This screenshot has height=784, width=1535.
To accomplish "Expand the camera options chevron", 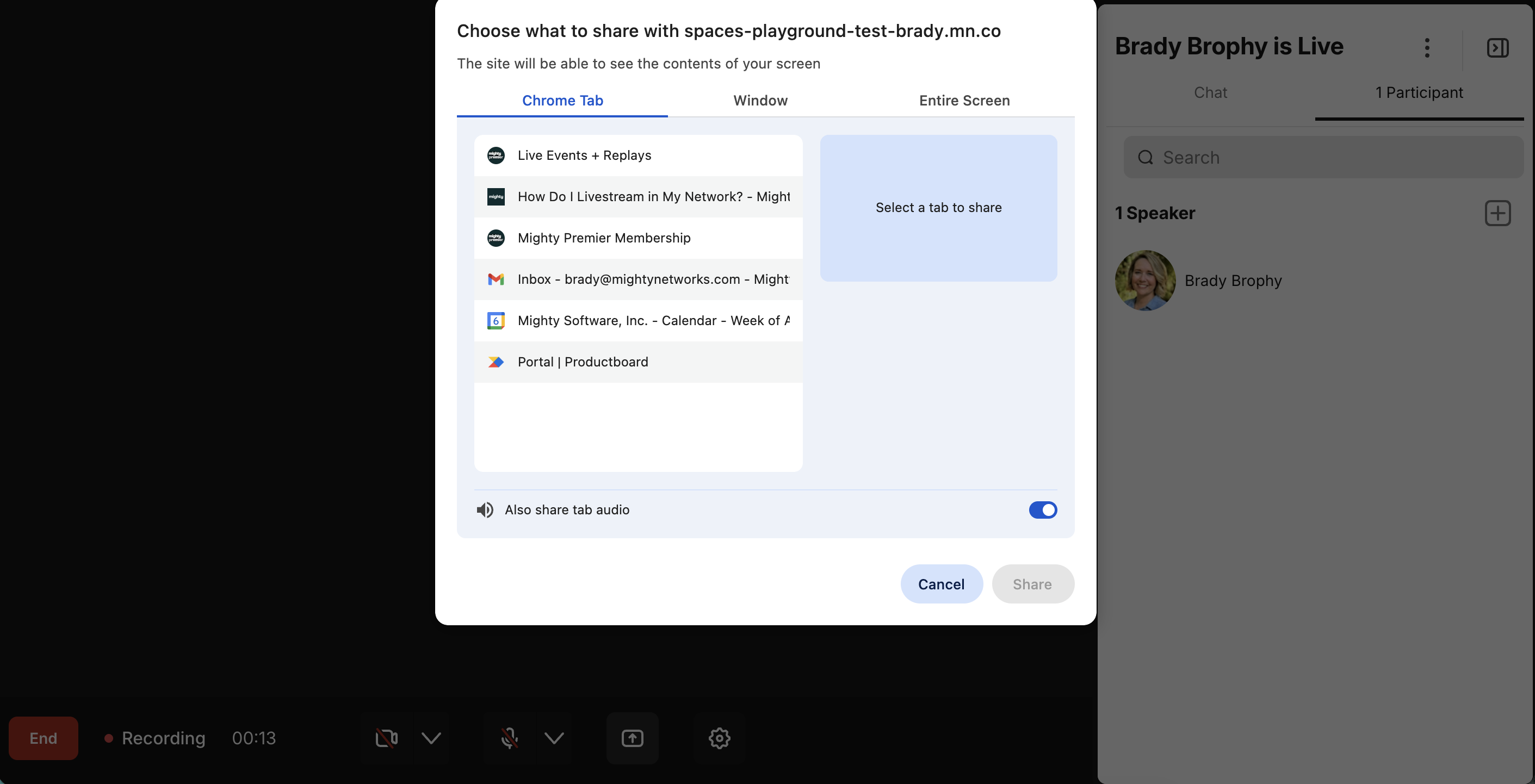I will [431, 738].
